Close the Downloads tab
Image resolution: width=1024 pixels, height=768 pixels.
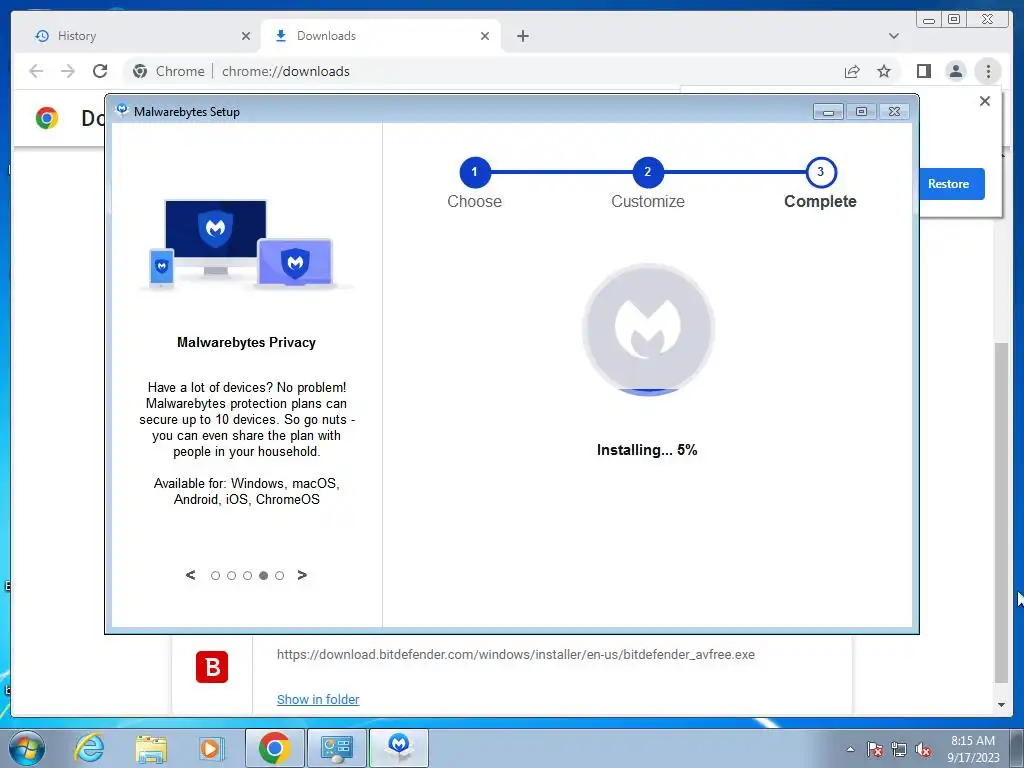pyautogui.click(x=485, y=36)
